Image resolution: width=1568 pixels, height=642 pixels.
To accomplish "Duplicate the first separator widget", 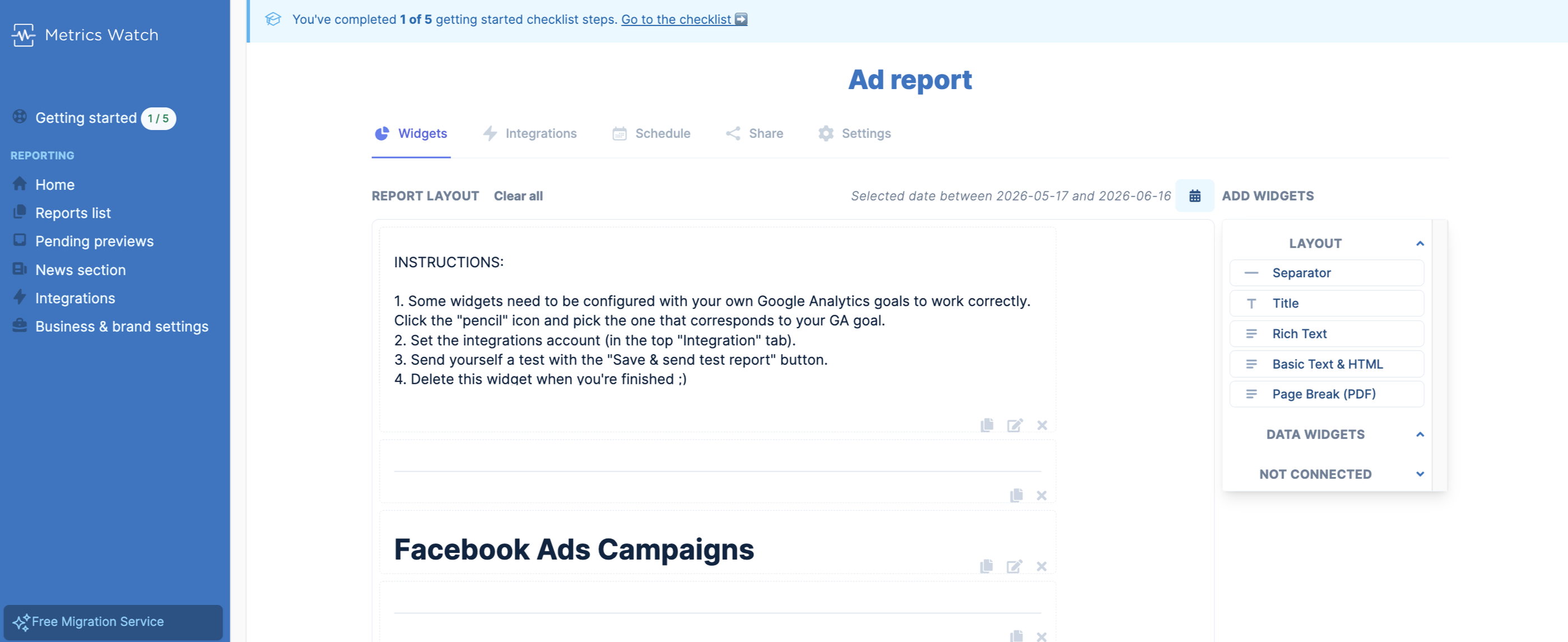I will pos(1016,495).
